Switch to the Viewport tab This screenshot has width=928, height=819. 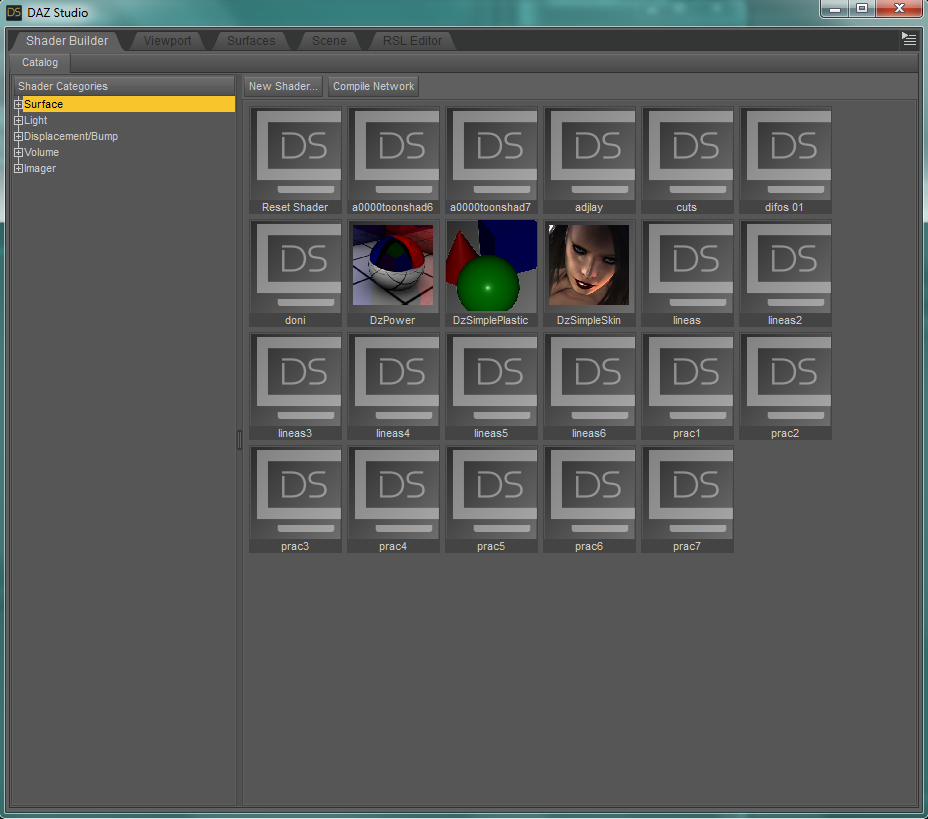(167, 41)
